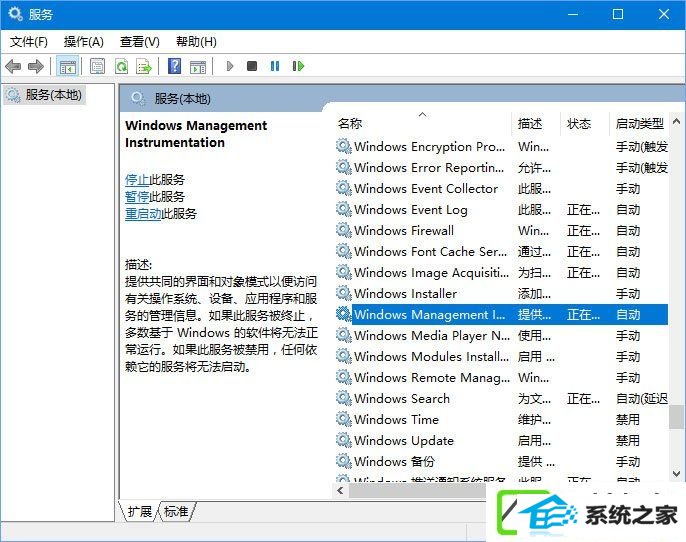
Task: Open the 文件(F) menu
Action: pyautogui.click(x=28, y=42)
